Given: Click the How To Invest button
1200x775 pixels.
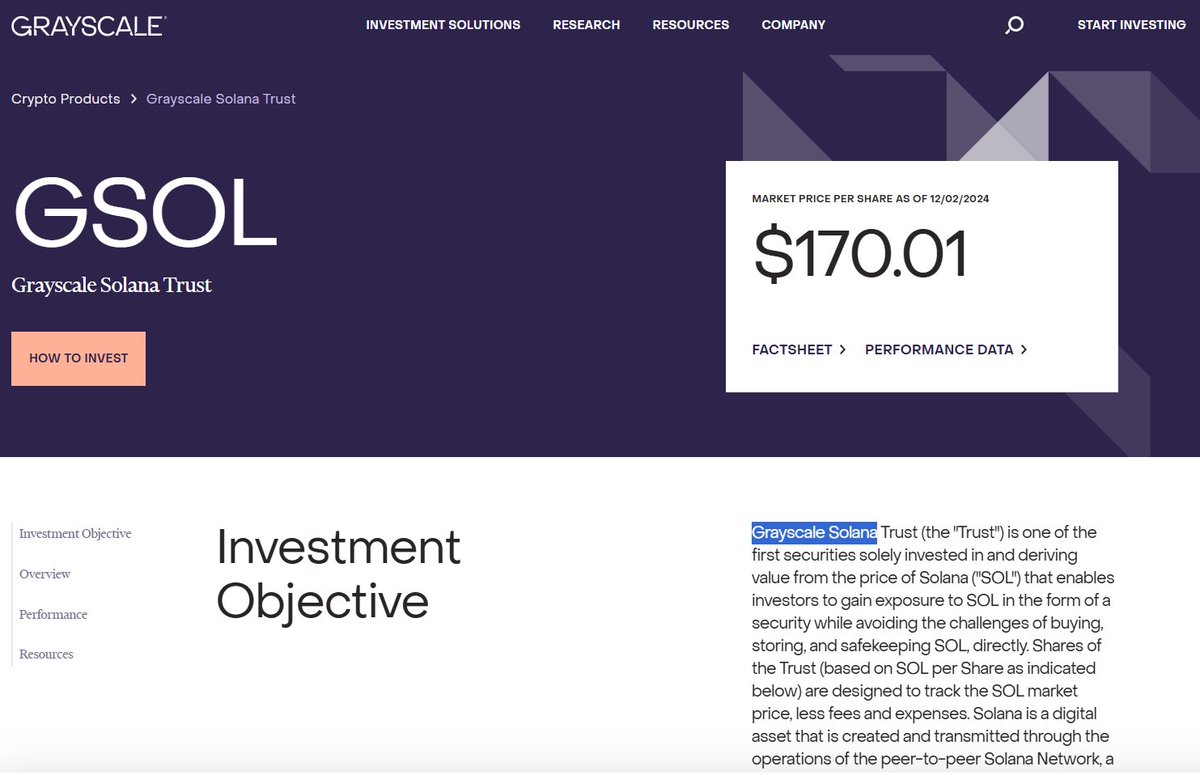Looking at the screenshot, I should point(78,358).
